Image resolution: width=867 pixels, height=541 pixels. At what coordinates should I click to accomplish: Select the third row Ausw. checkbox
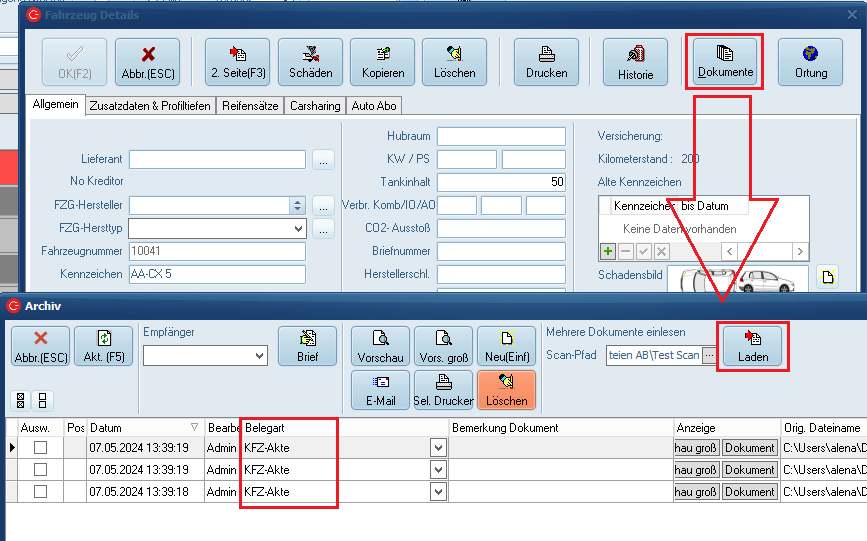click(x=41, y=492)
